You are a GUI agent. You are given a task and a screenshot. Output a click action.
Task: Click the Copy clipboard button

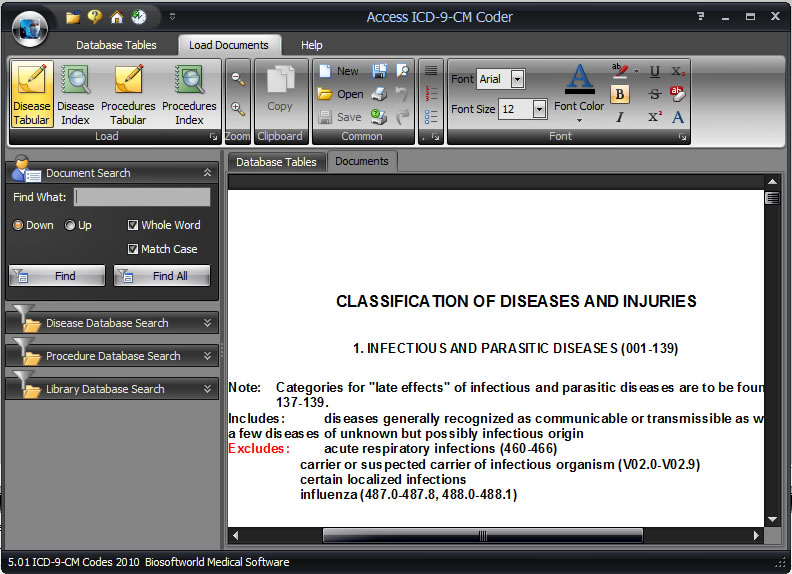point(280,89)
